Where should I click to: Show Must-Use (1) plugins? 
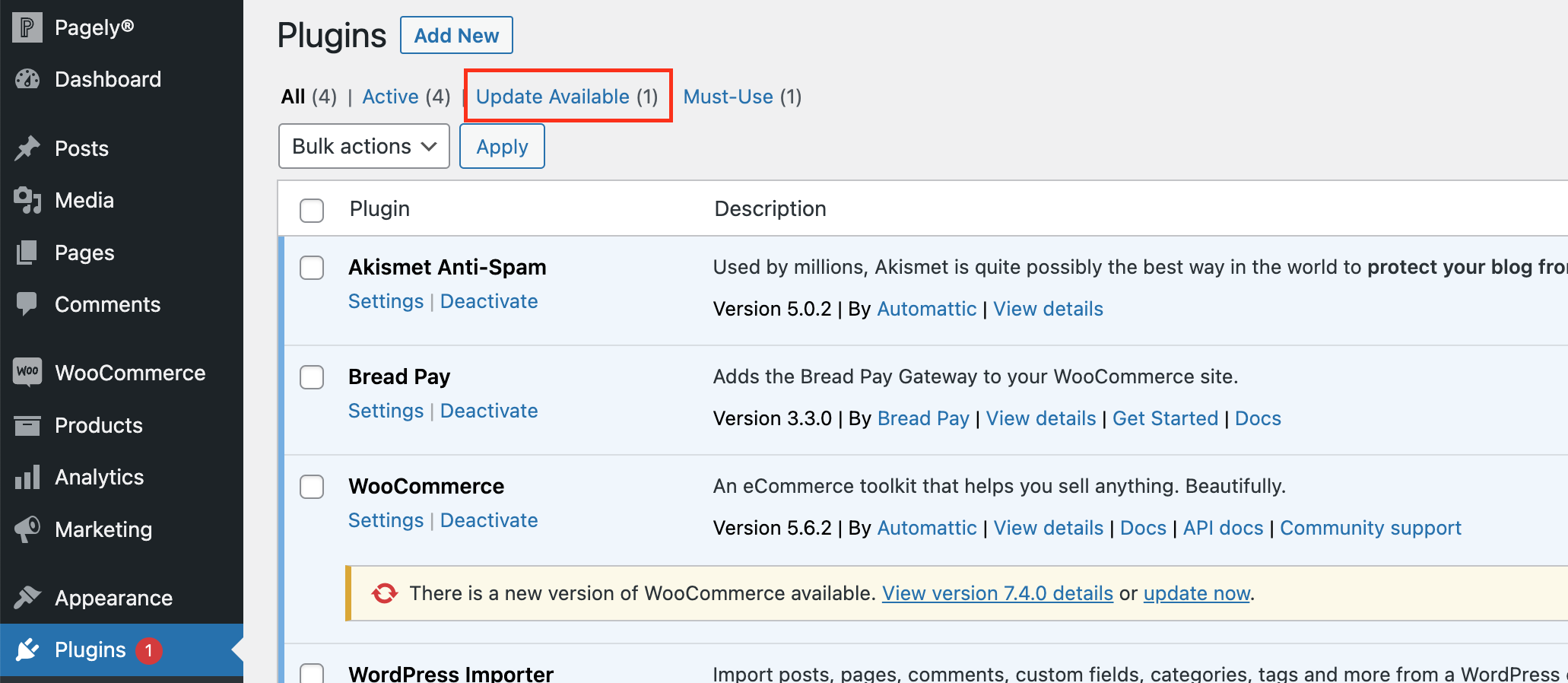[x=742, y=97]
